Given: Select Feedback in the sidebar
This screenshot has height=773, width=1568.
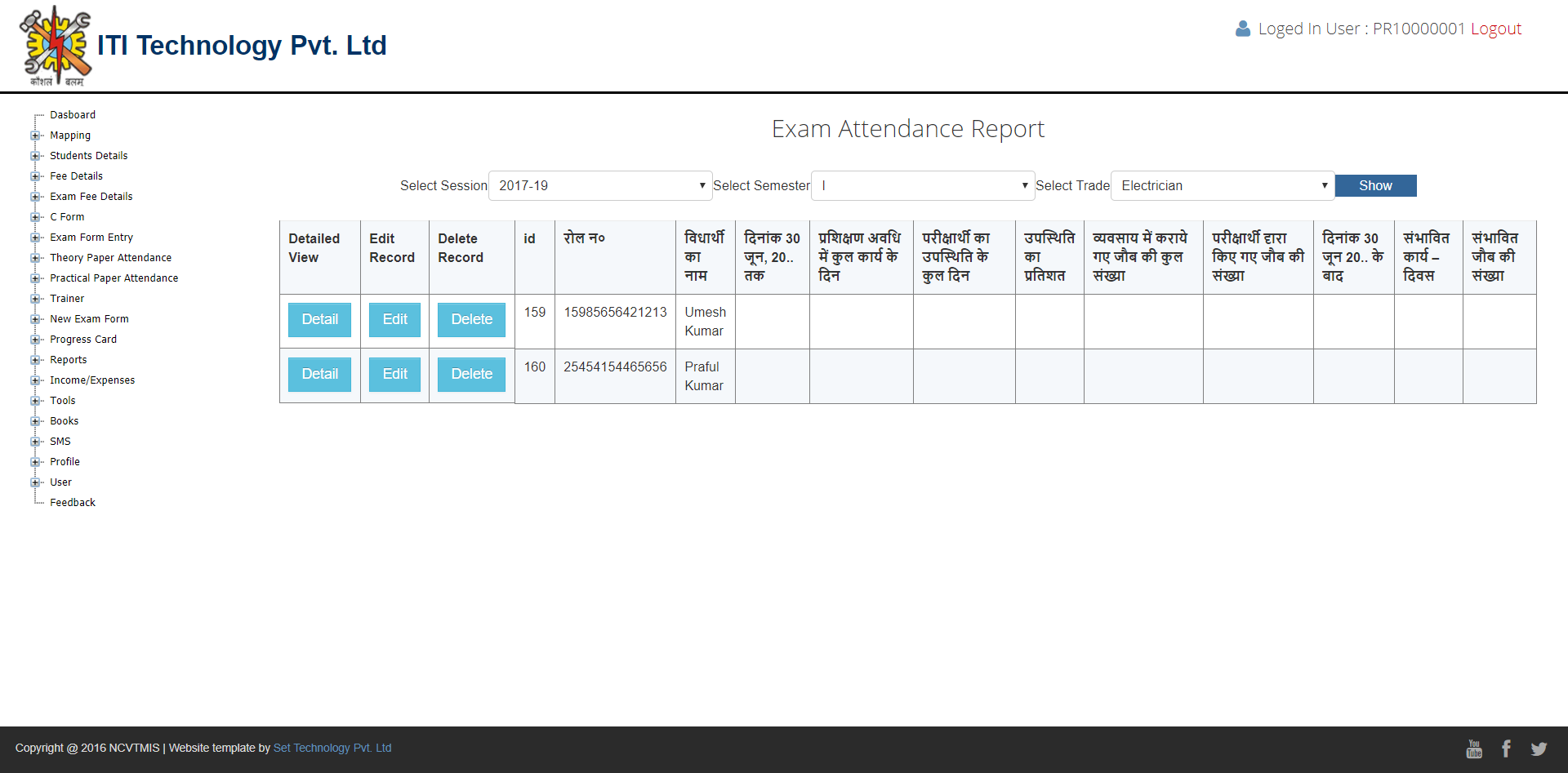Looking at the screenshot, I should click(73, 503).
